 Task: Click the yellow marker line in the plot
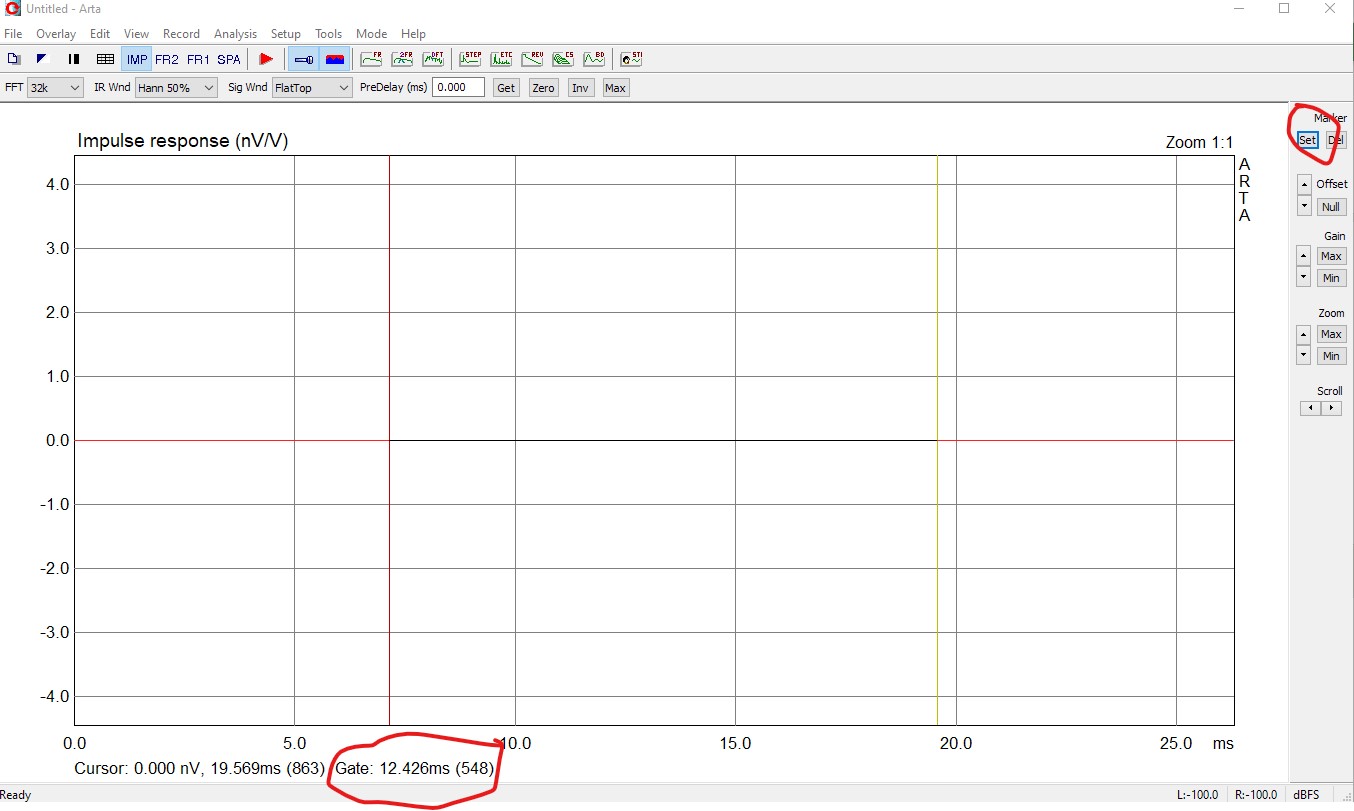point(937,440)
